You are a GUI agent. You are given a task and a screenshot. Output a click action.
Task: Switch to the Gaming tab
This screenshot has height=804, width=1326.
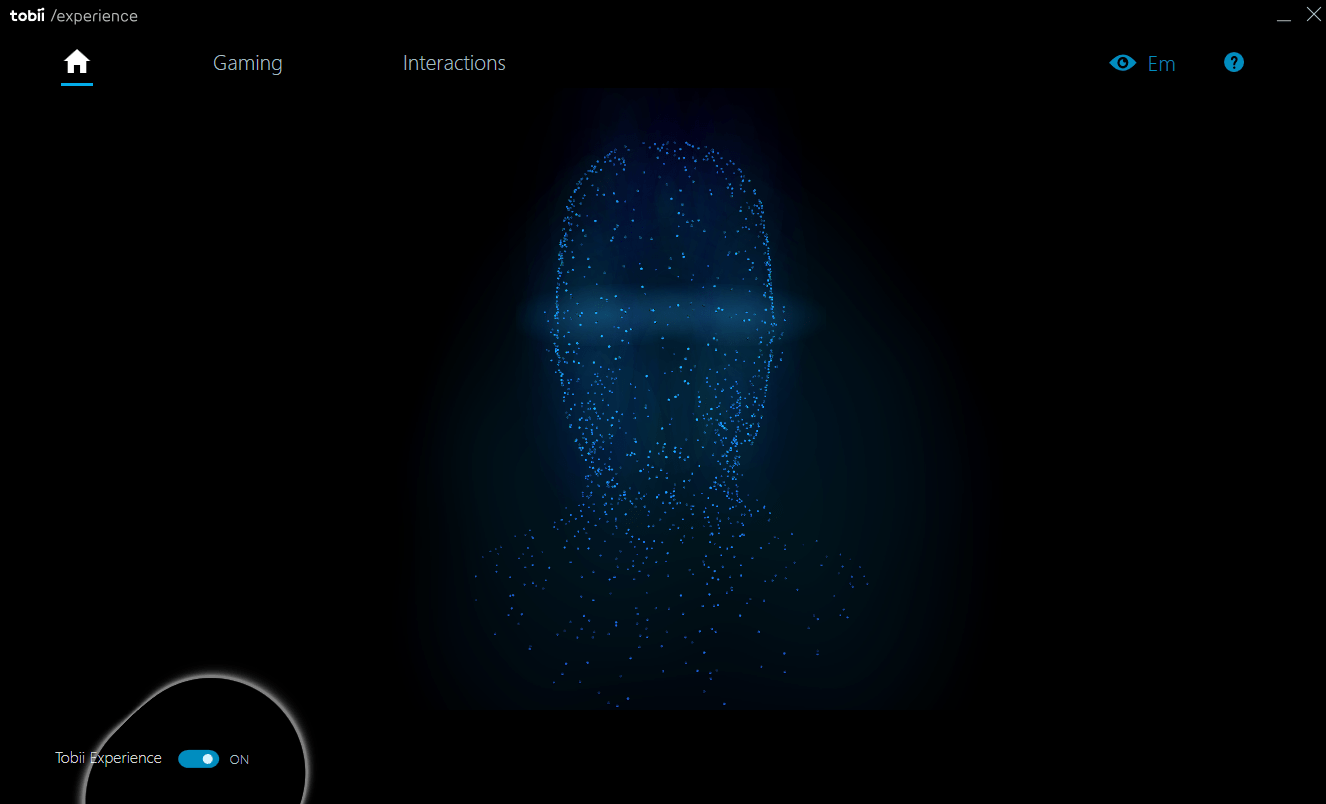click(x=247, y=62)
